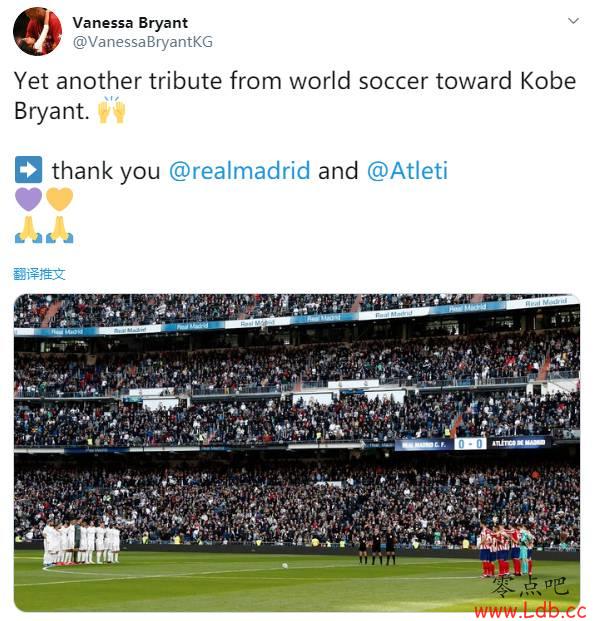Open the @VanessaBryantKG handle
This screenshot has width=596, height=621.
pyautogui.click(x=143, y=42)
